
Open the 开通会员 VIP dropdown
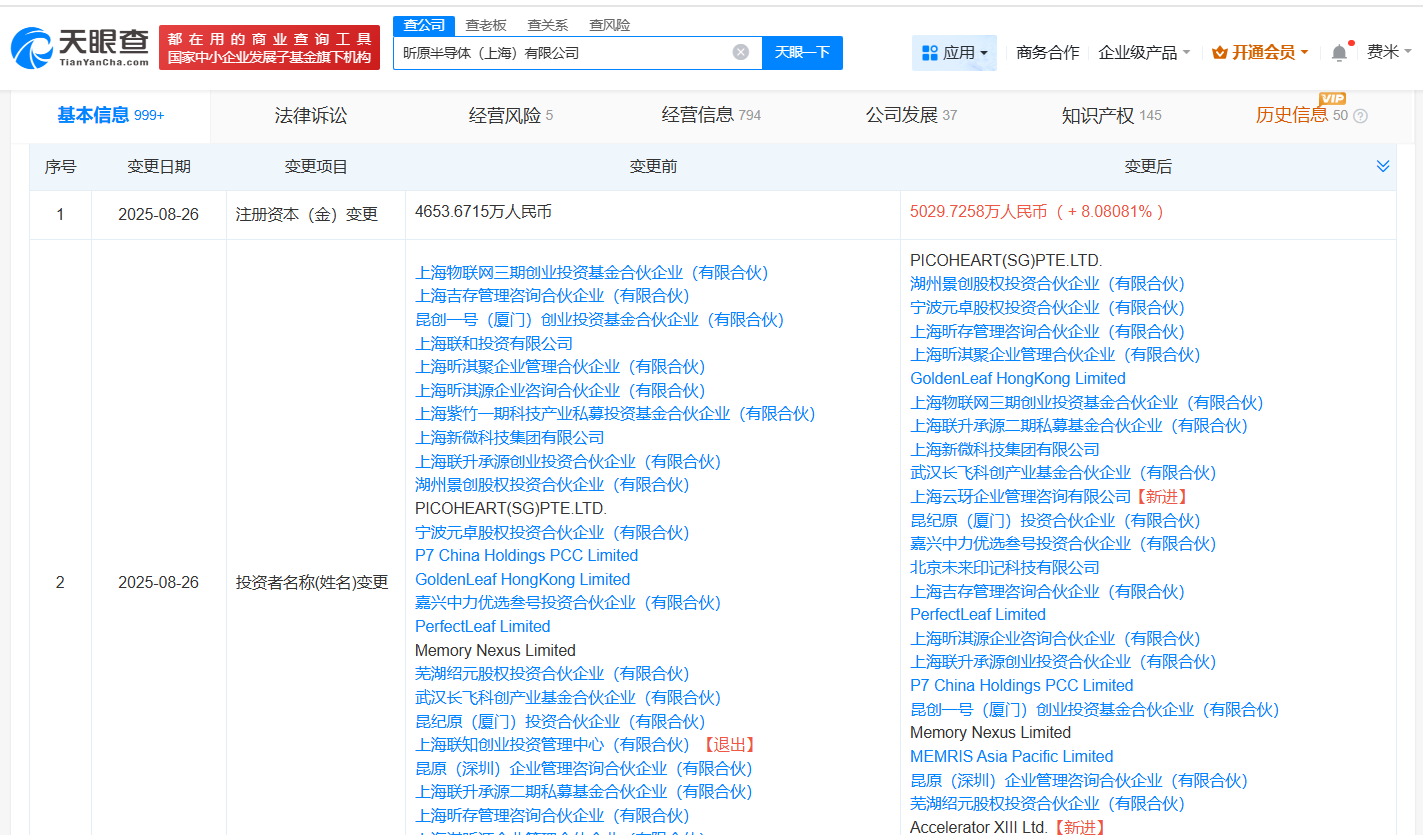pos(1260,53)
